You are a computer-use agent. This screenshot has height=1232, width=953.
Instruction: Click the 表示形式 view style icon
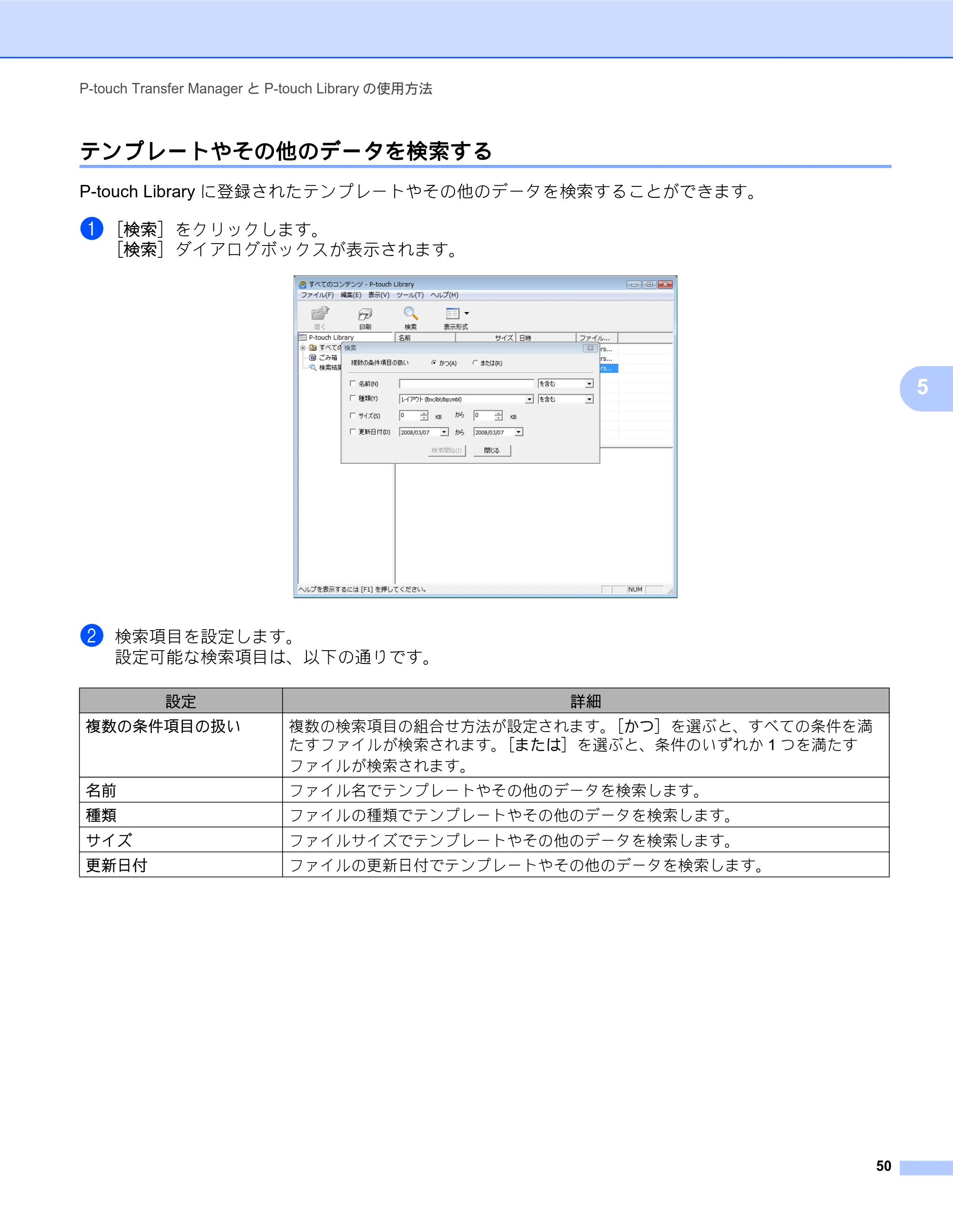point(453,314)
